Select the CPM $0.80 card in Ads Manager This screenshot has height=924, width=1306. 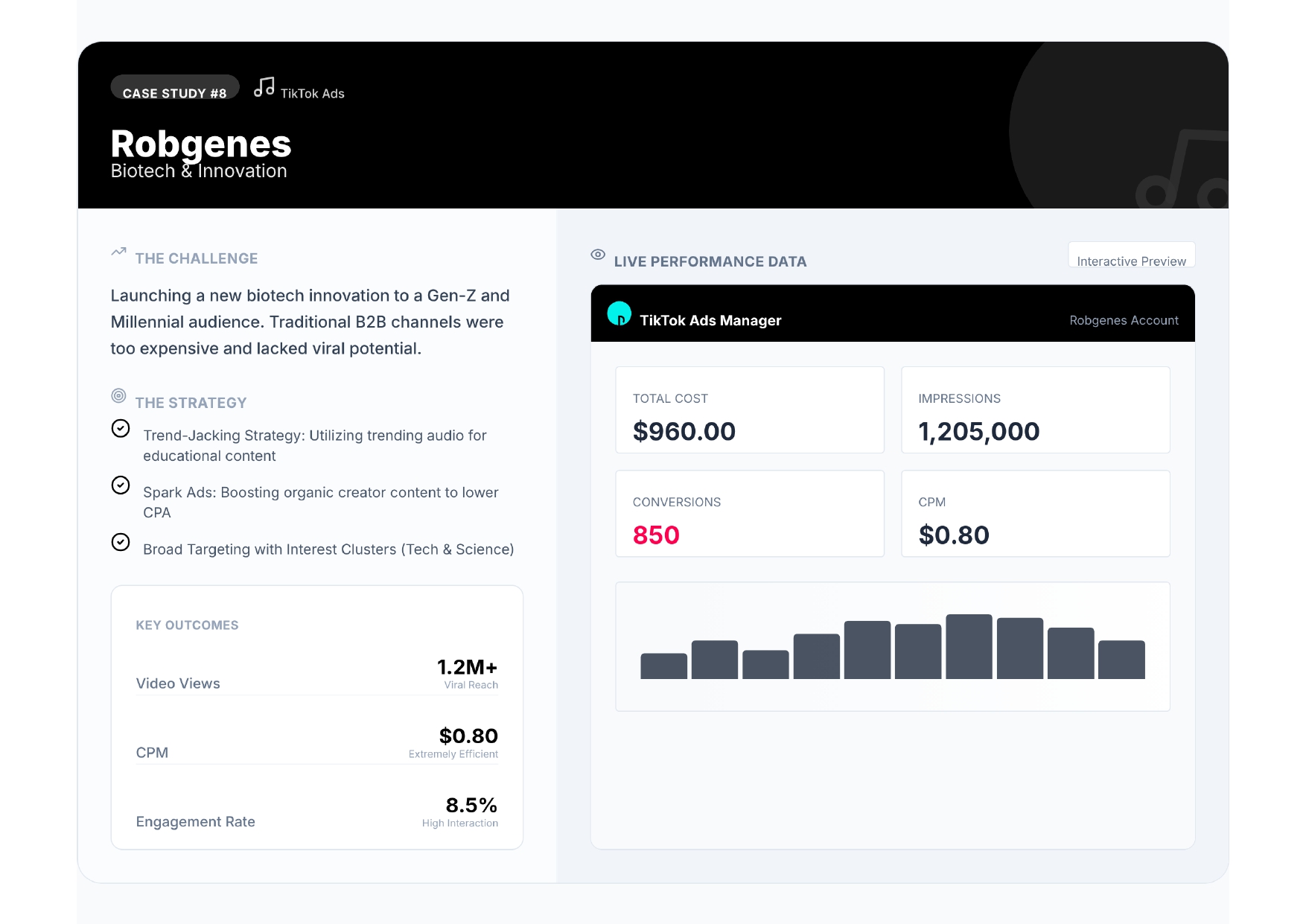1036,513
